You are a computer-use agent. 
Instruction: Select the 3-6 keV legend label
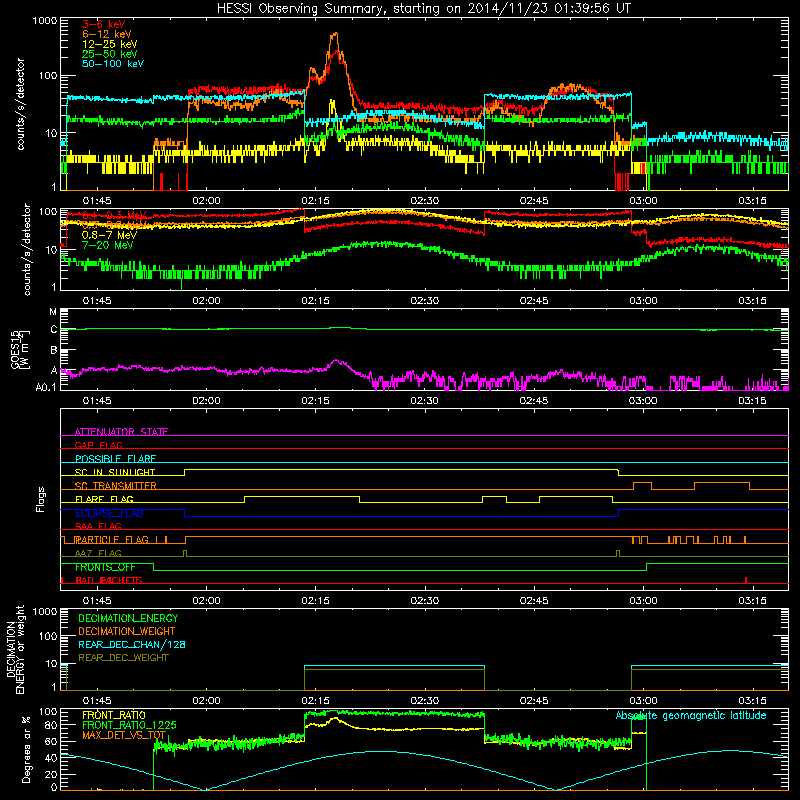point(104,24)
